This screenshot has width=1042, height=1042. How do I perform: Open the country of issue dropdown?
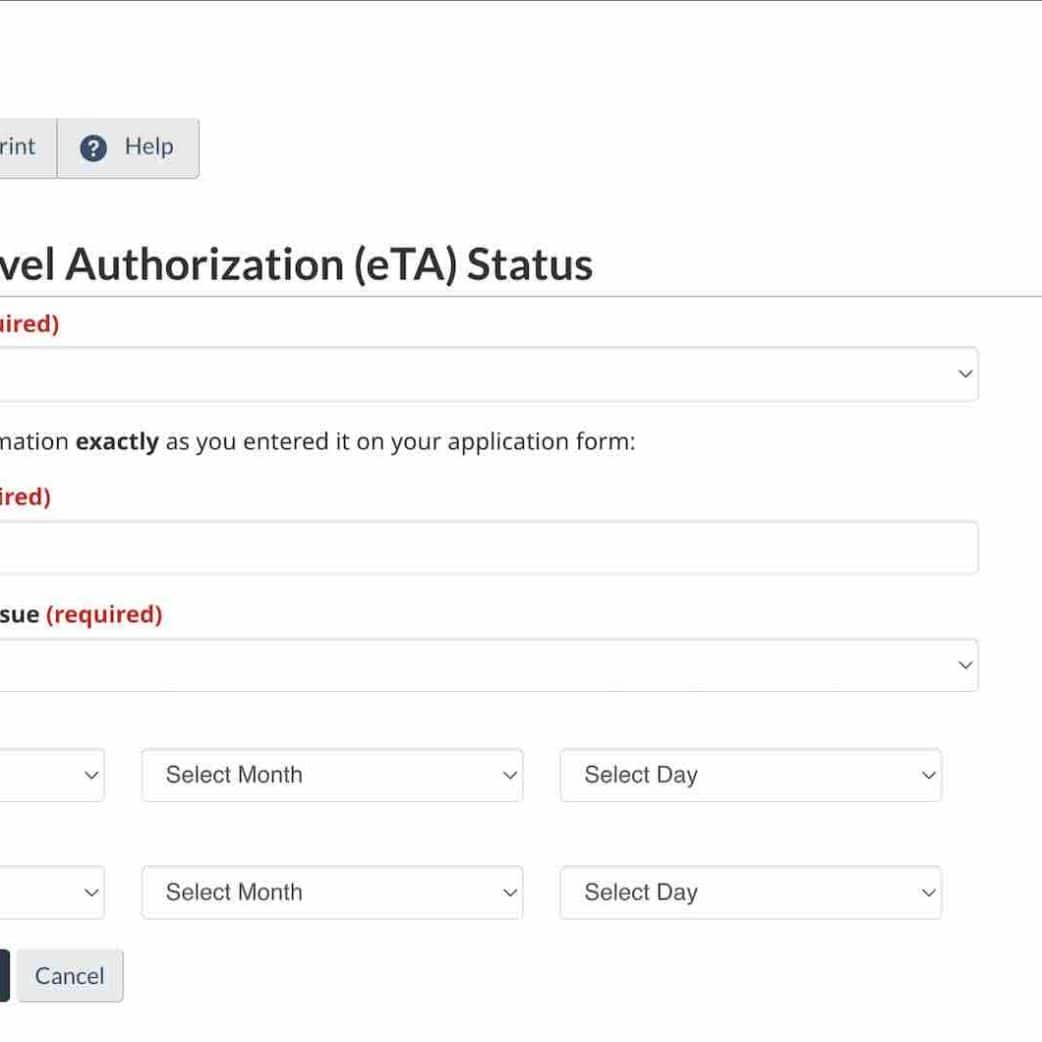[x=480, y=665]
